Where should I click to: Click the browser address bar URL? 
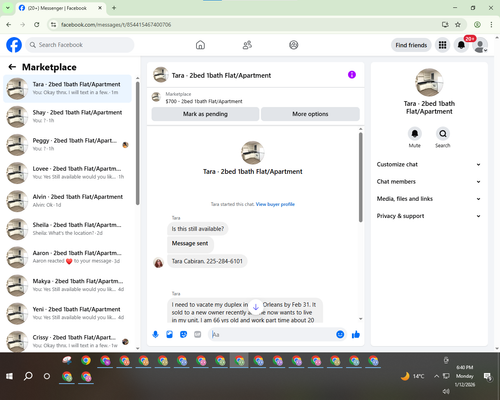(x=116, y=24)
